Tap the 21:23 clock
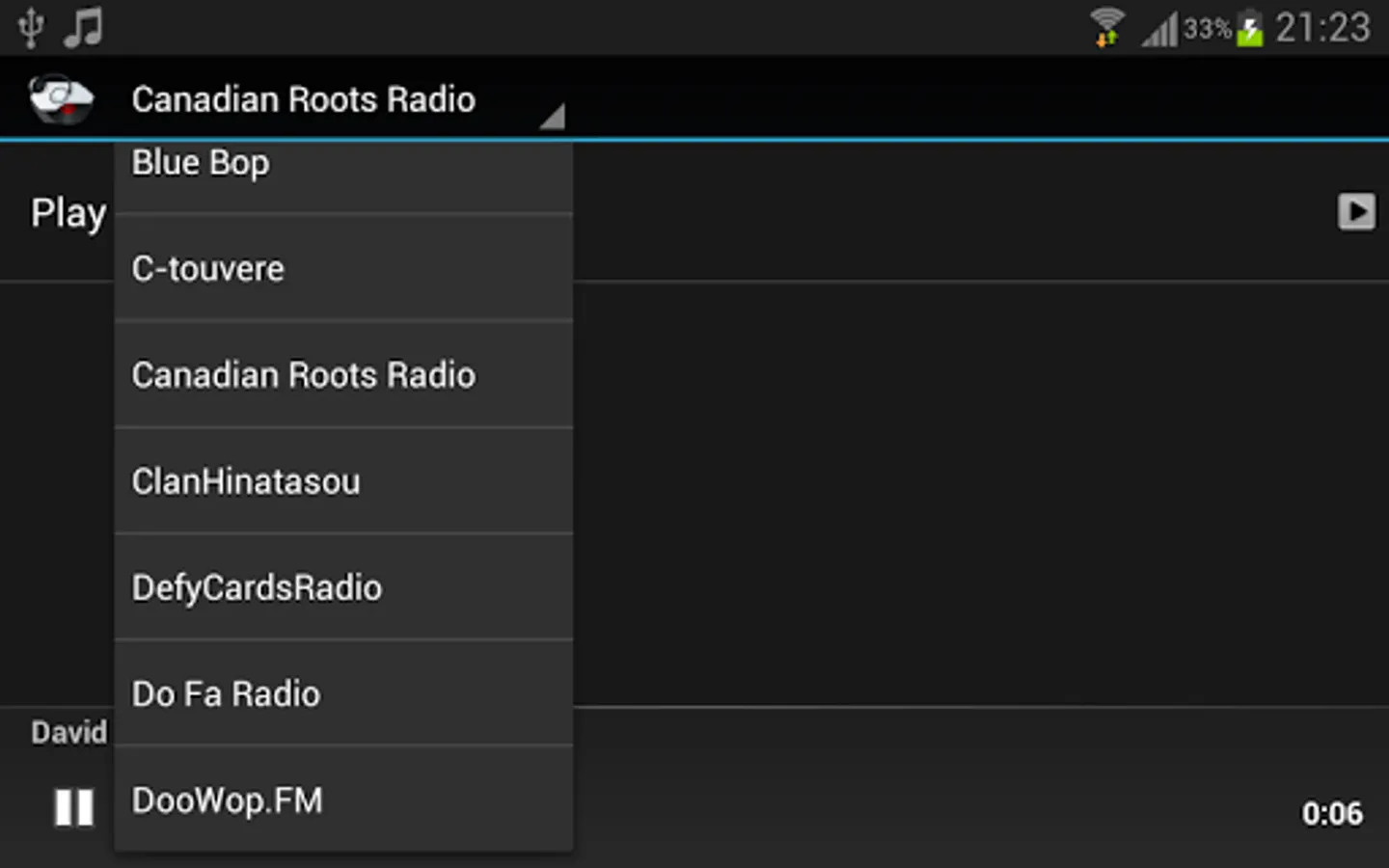 (1322, 27)
